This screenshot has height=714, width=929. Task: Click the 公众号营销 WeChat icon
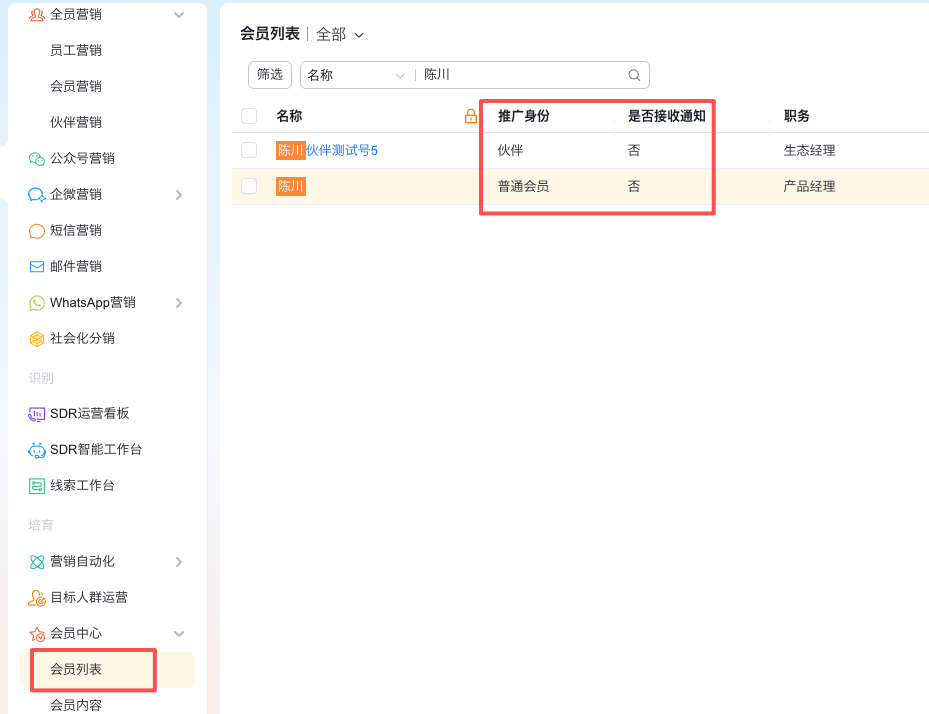[x=37, y=159]
